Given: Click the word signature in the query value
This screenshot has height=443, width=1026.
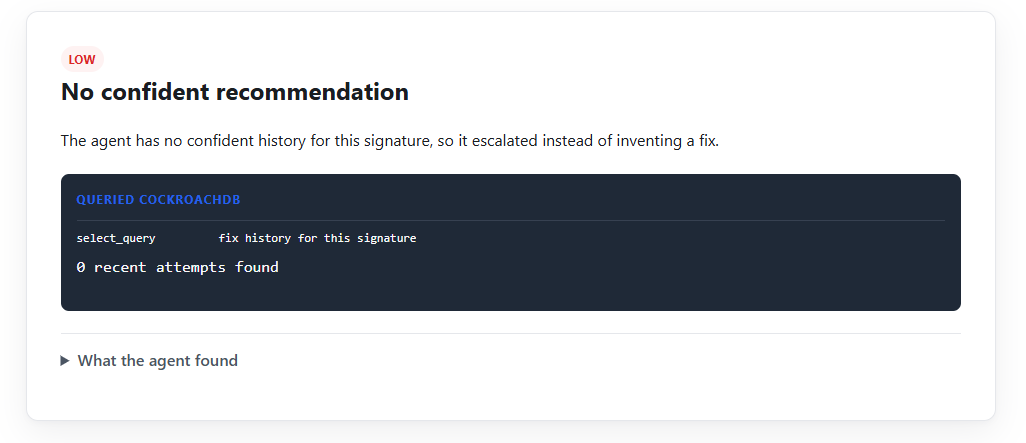Looking at the screenshot, I should pos(387,238).
